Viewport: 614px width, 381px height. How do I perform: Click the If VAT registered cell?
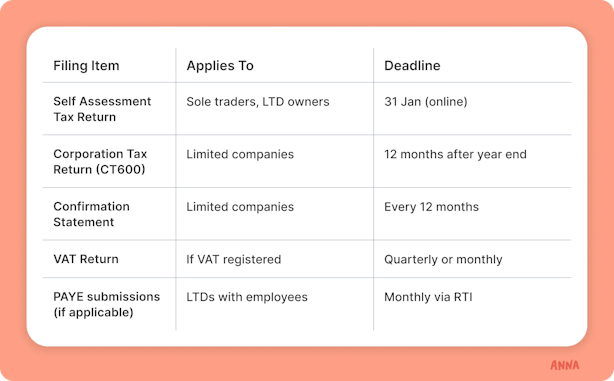pos(234,259)
